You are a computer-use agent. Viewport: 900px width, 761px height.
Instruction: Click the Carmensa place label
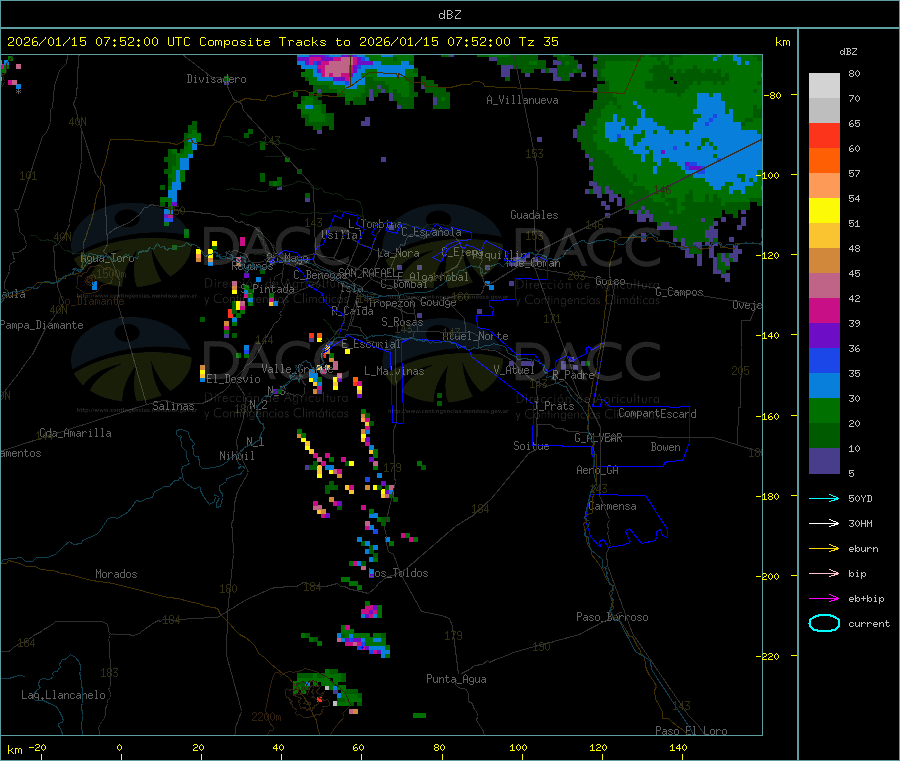tap(612, 506)
